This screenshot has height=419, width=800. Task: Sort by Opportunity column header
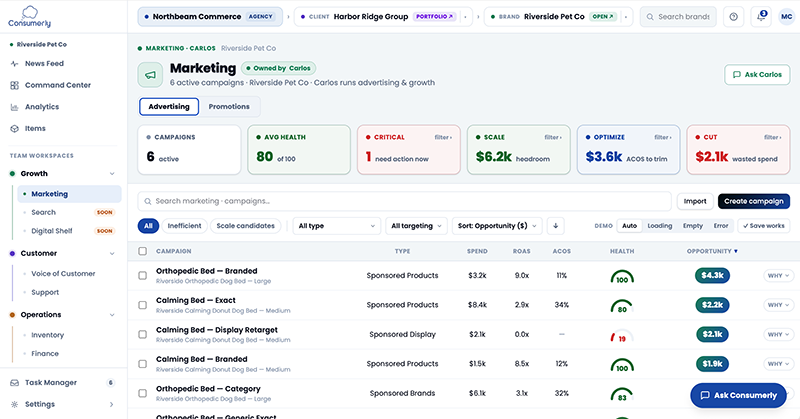[712, 251]
